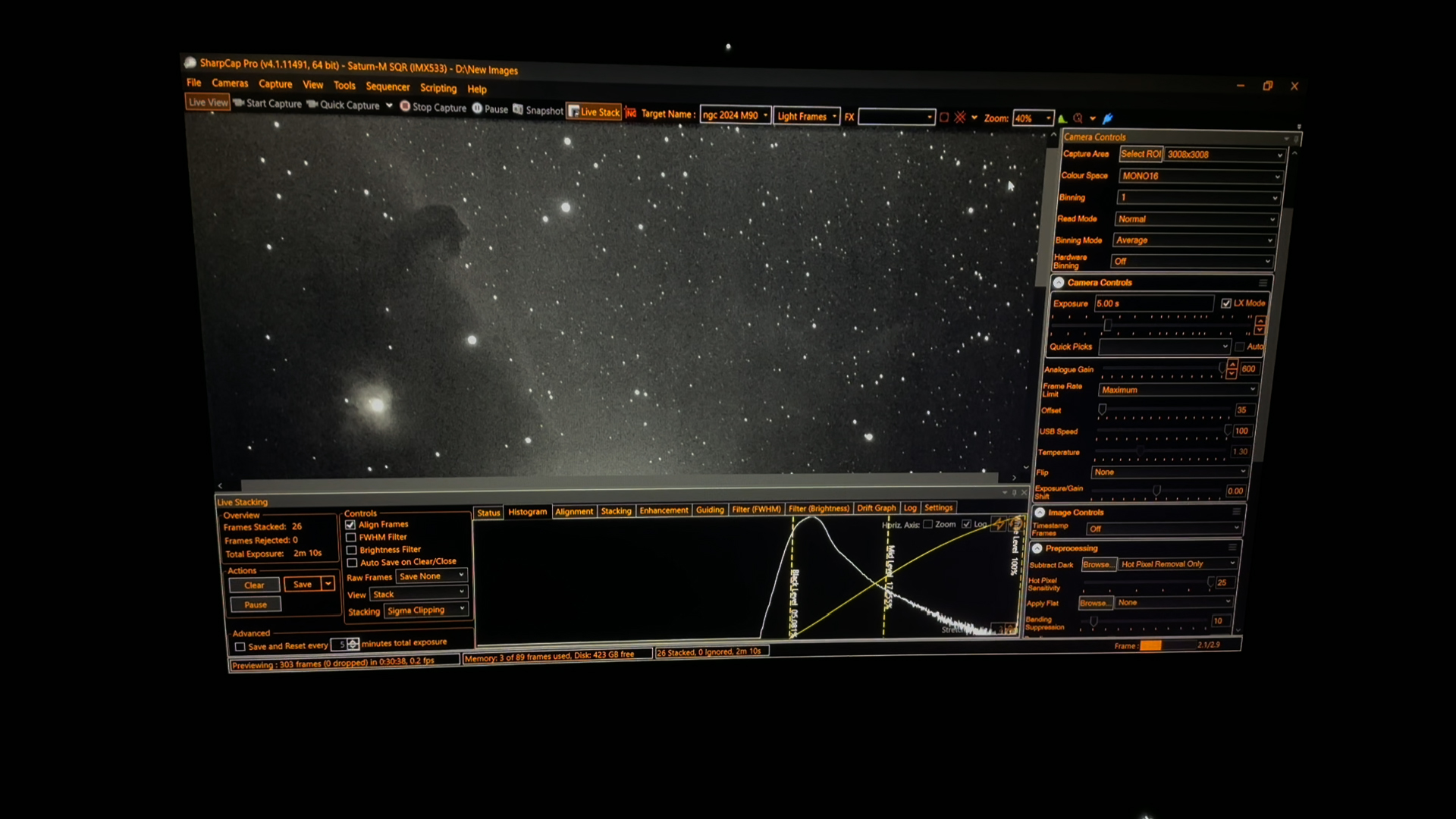Open the Quick Capture dropdown arrow
Screen dimensions: 1456x819
[x=389, y=105]
